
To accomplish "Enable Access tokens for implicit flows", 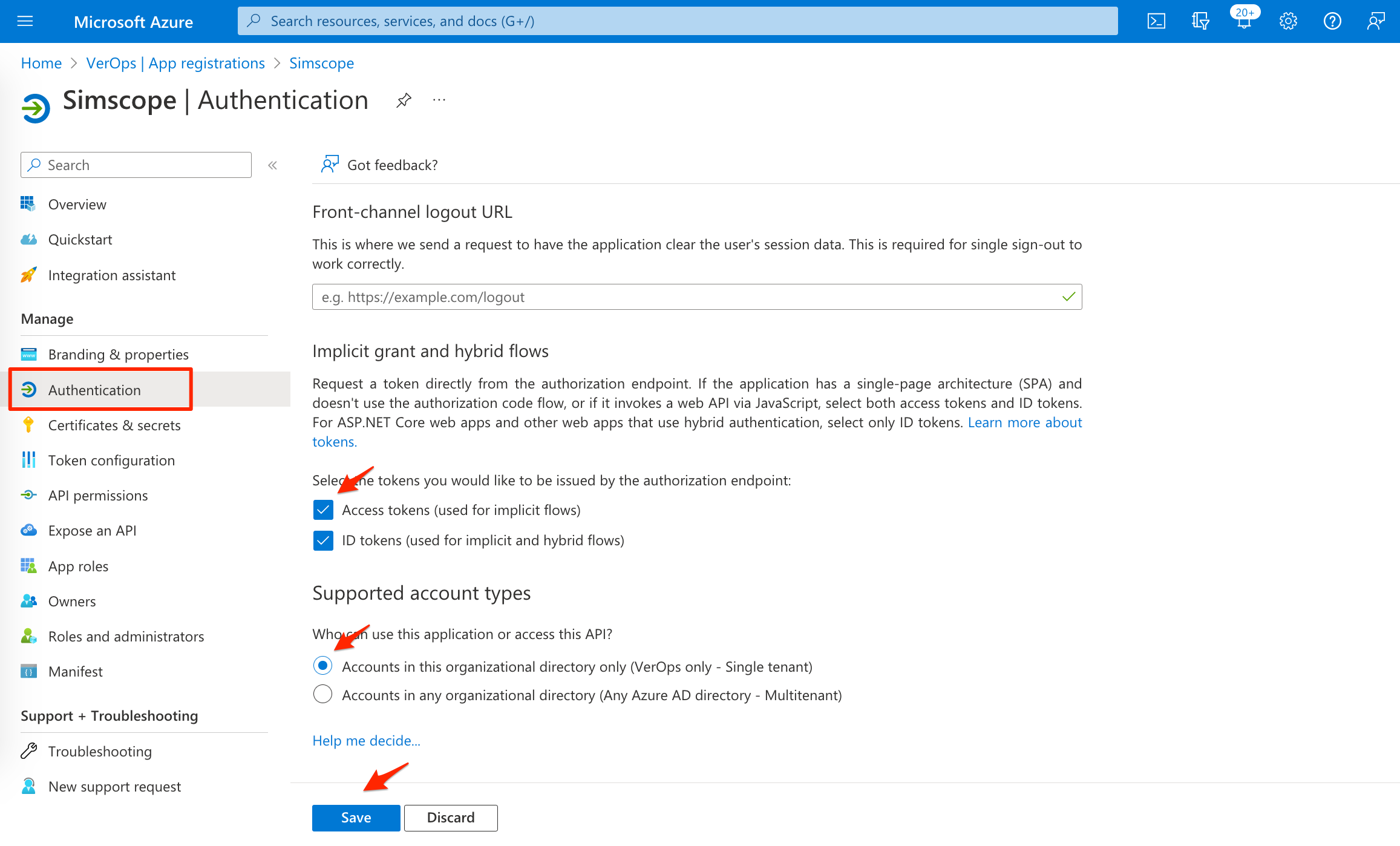I will click(x=323, y=510).
